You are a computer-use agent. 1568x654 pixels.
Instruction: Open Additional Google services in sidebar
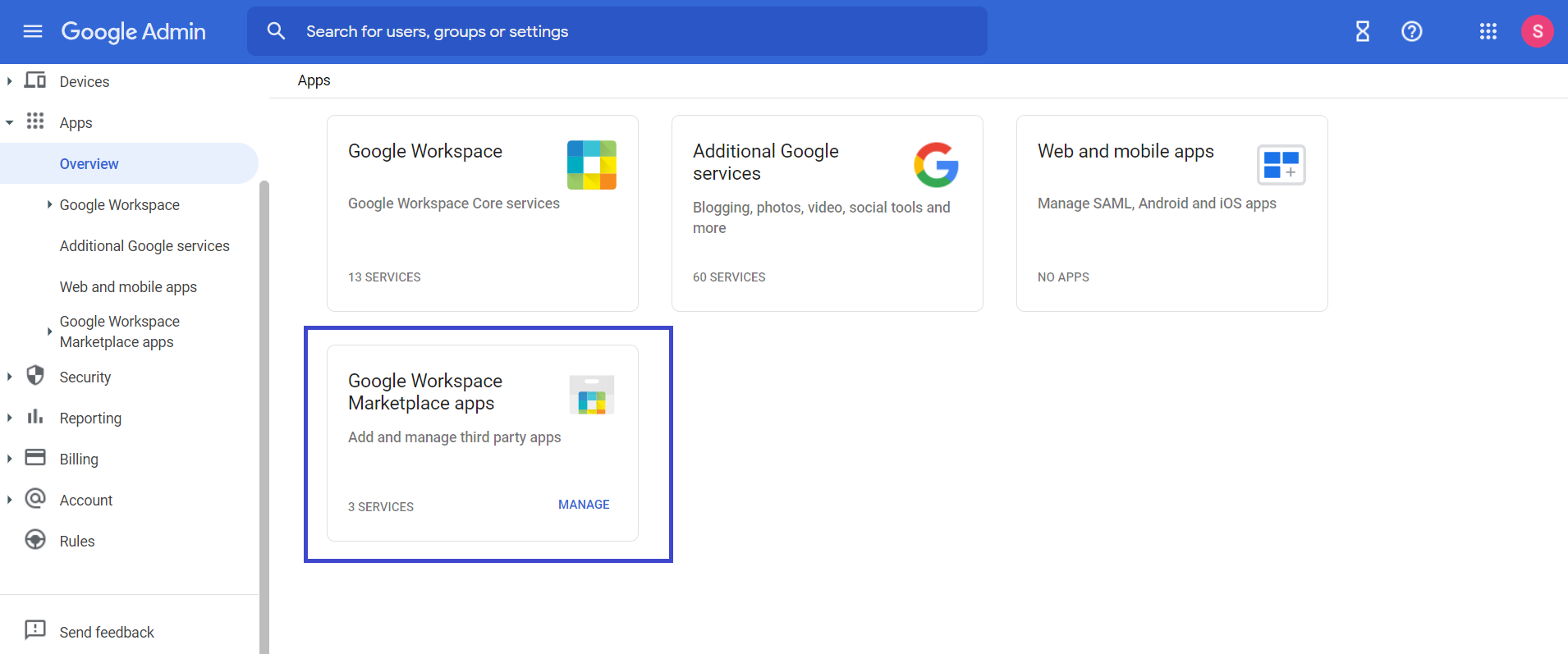[x=144, y=246]
